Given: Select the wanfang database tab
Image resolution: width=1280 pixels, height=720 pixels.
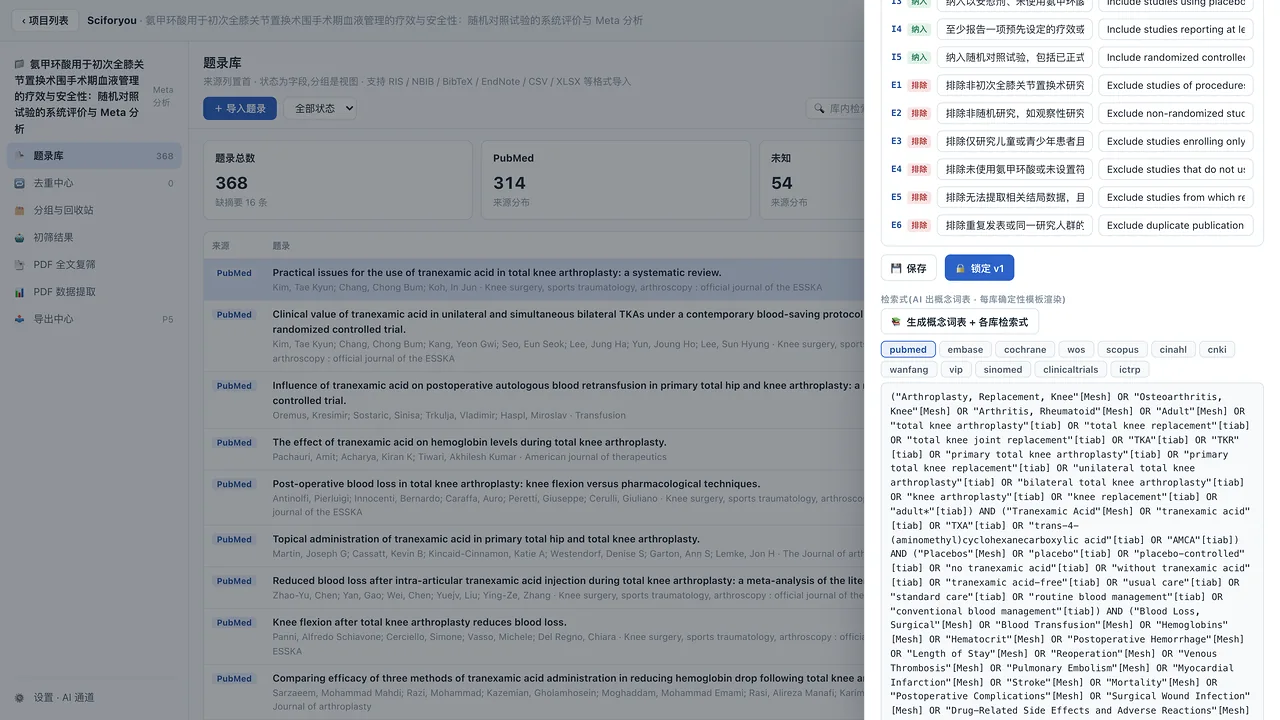Looking at the screenshot, I should (908, 369).
